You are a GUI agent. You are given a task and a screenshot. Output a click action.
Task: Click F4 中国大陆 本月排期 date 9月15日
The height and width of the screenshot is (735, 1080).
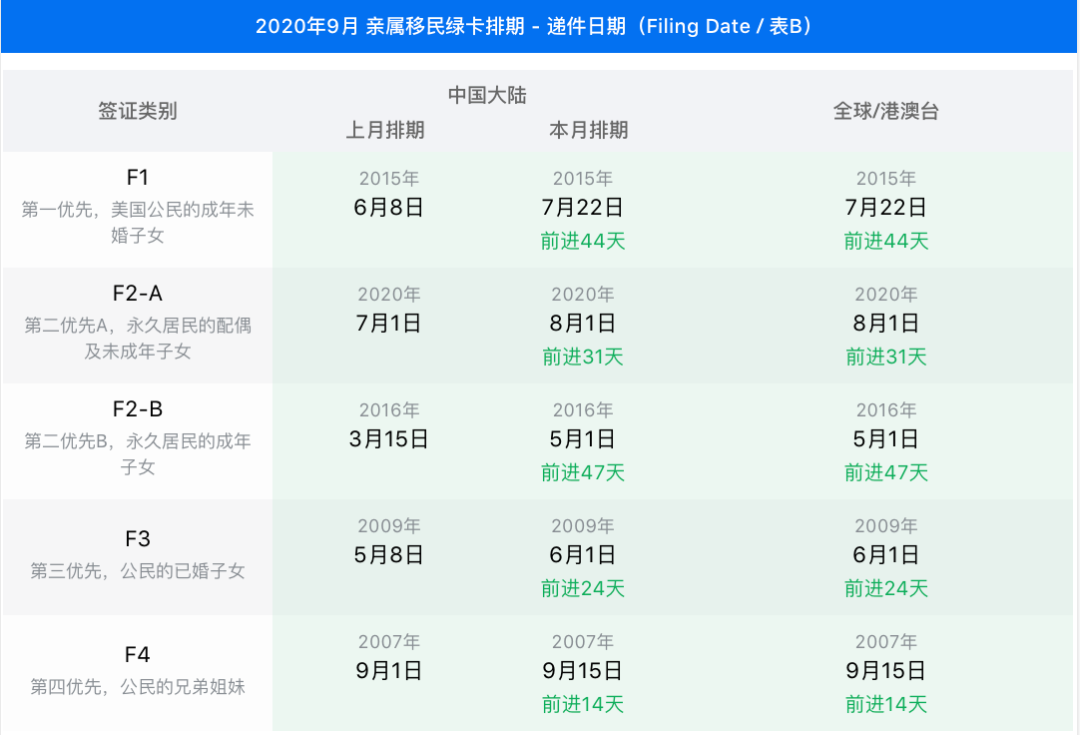coord(583,670)
